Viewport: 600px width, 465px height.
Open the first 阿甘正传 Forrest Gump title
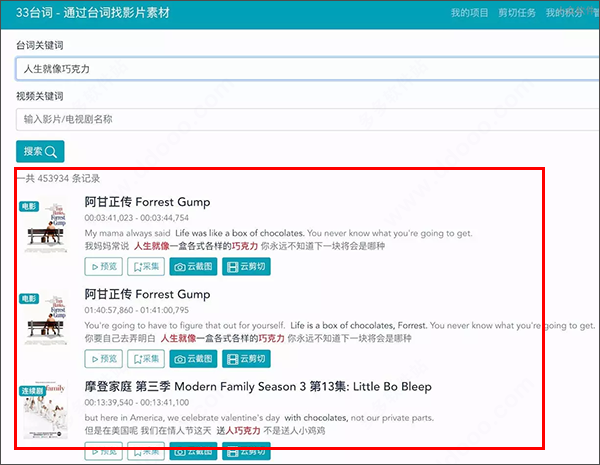(147, 202)
